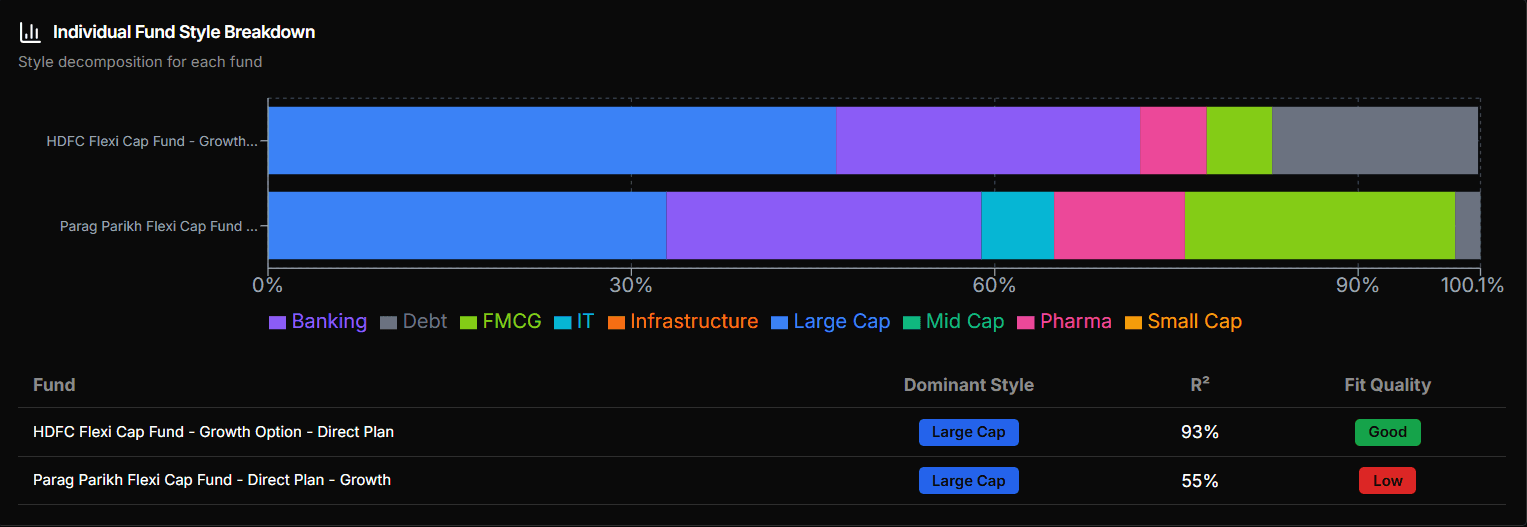Toggle the Pharma legend entry
This screenshot has width=1527, height=527.
[1064, 322]
